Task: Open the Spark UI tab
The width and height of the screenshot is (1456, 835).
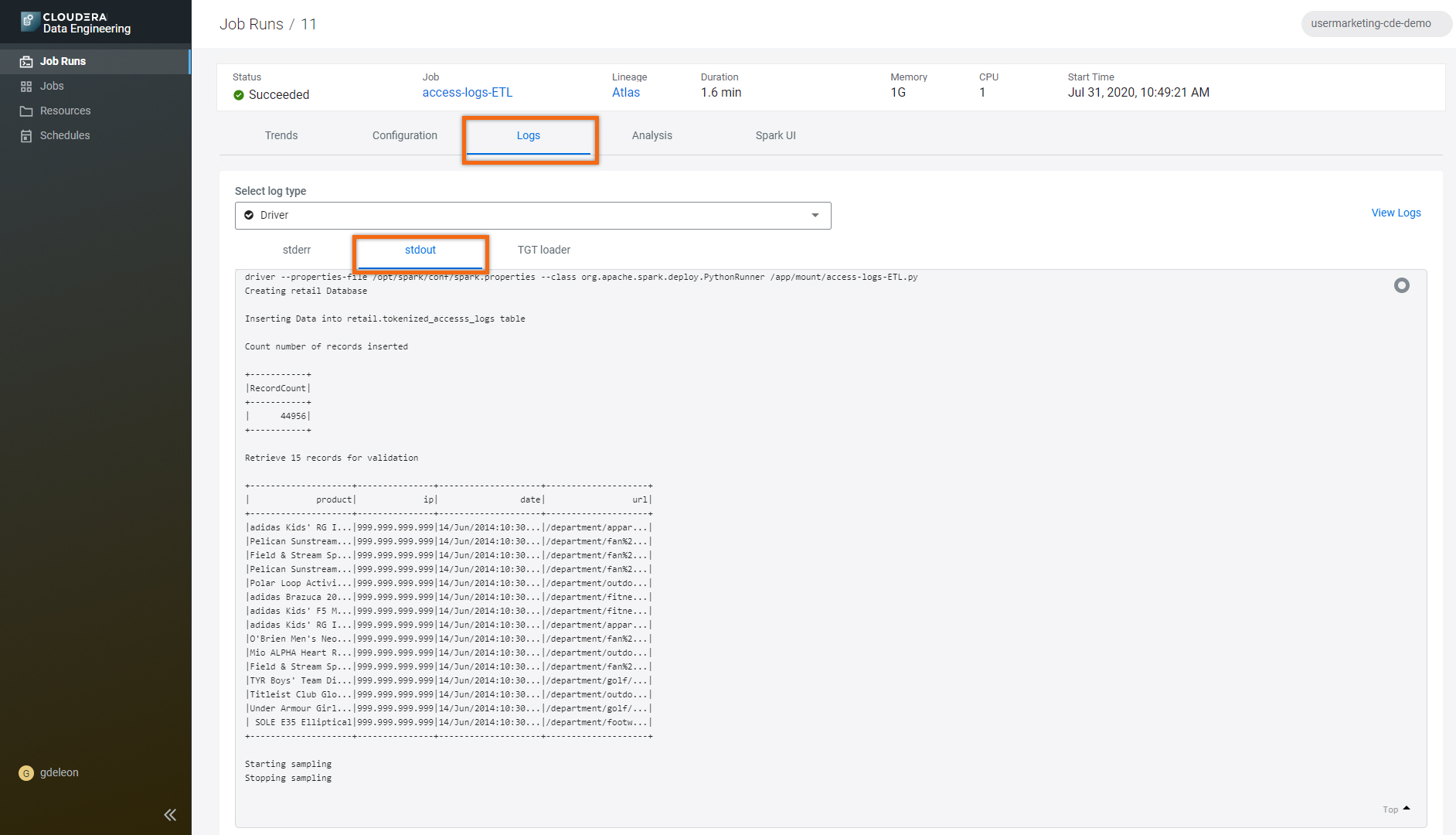Action: point(775,135)
